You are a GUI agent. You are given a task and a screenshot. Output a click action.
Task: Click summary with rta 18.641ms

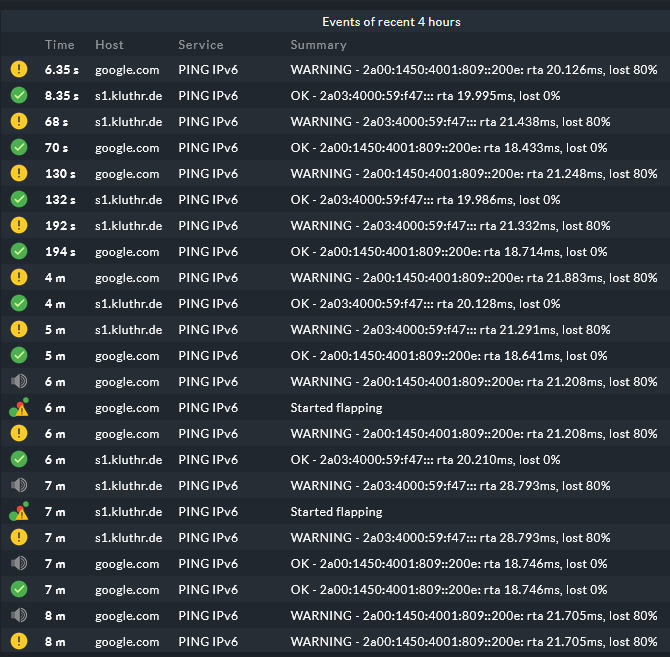[x=449, y=356]
